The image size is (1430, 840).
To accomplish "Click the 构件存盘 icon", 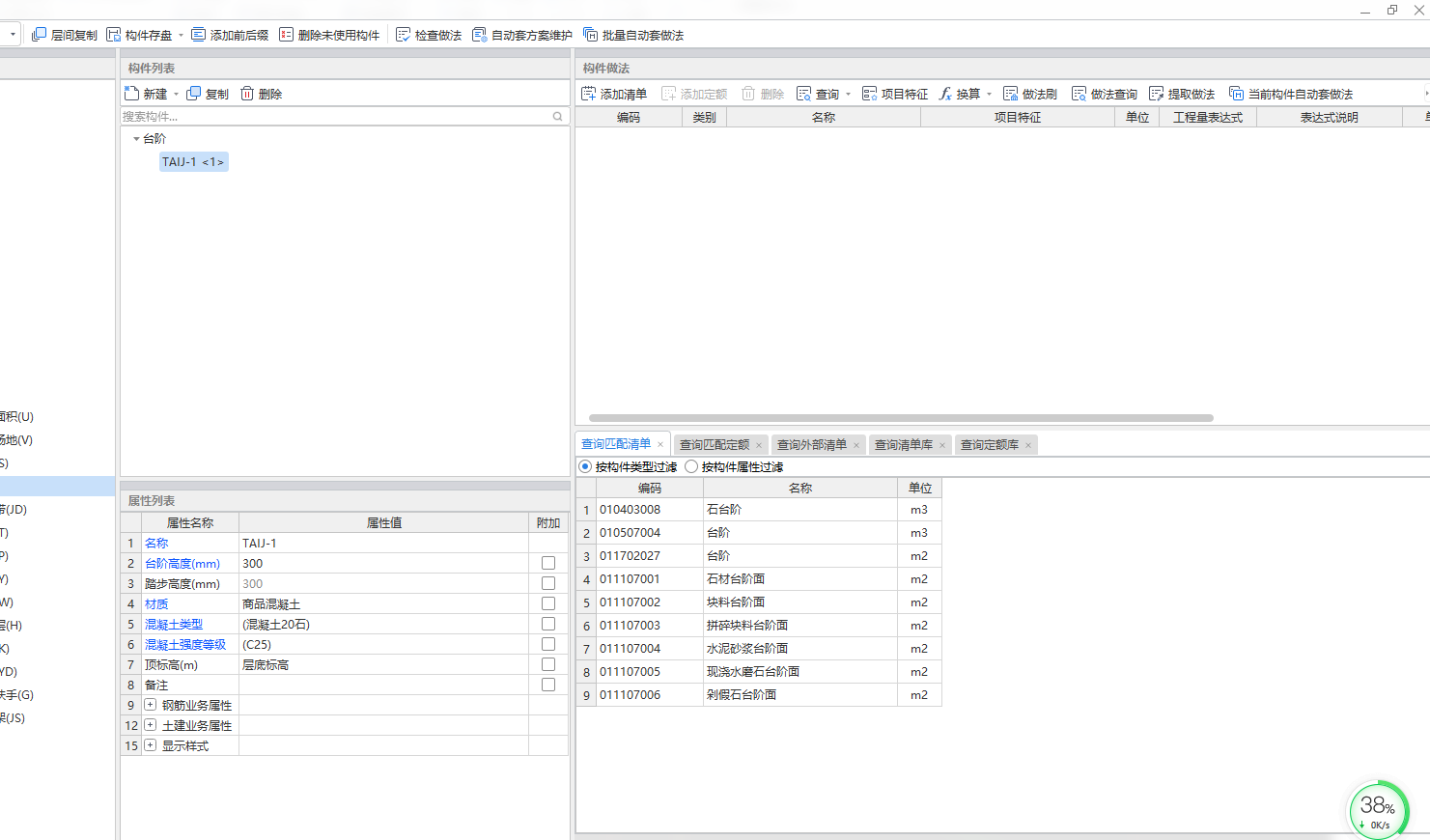I will (114, 35).
